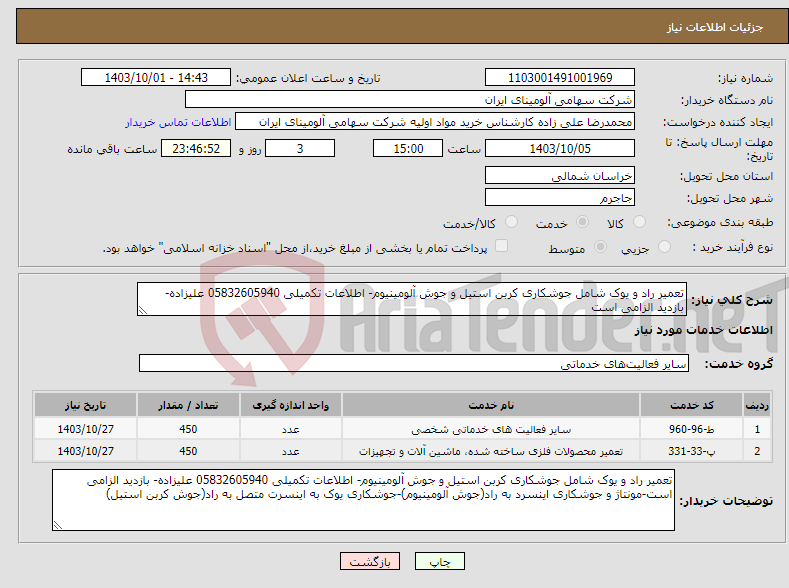Screen dimensions: 789x588
Task: Click the unit عدد in row 2
Action: (291, 451)
